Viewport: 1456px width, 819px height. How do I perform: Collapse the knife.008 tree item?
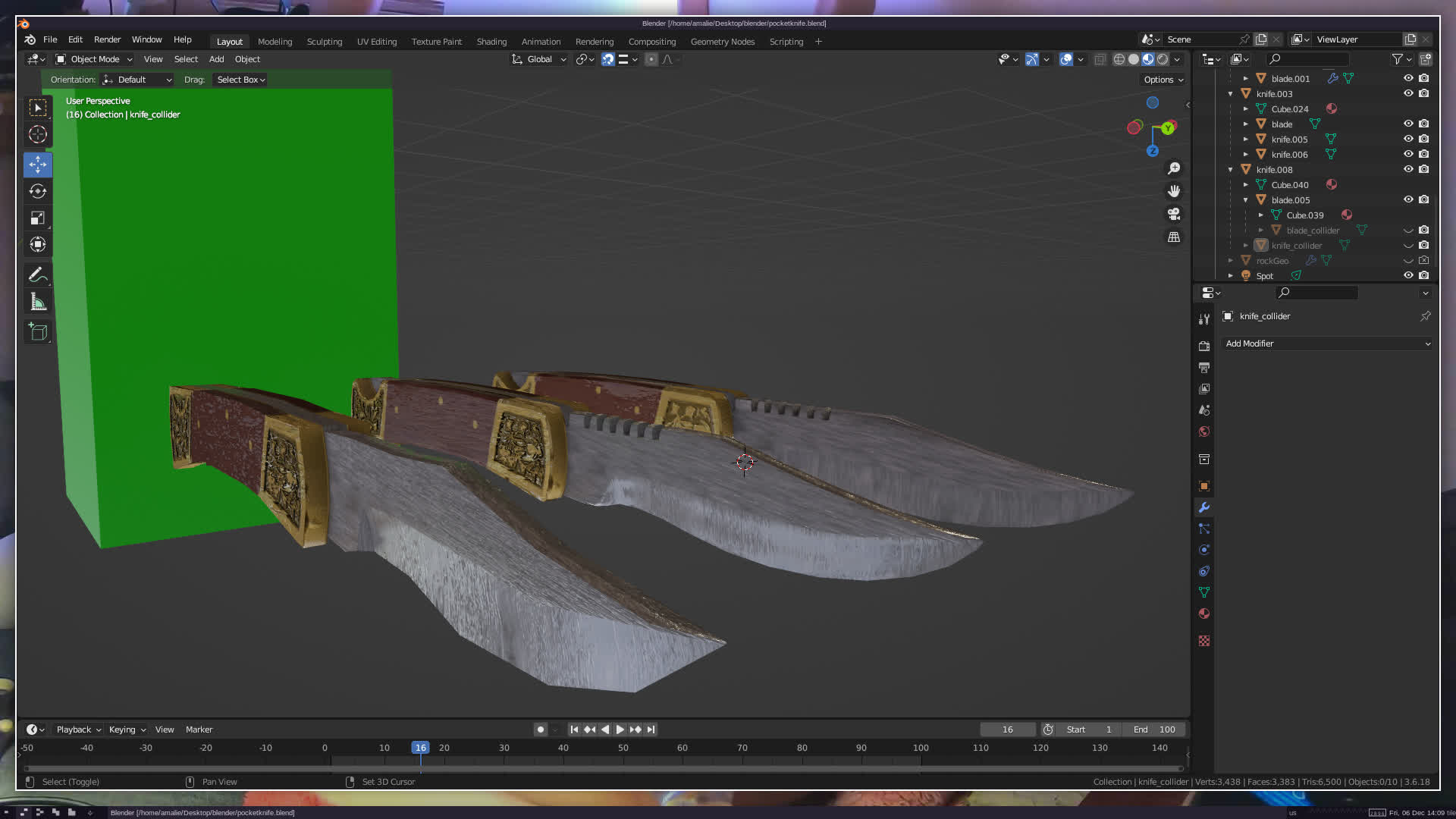[x=1230, y=170]
